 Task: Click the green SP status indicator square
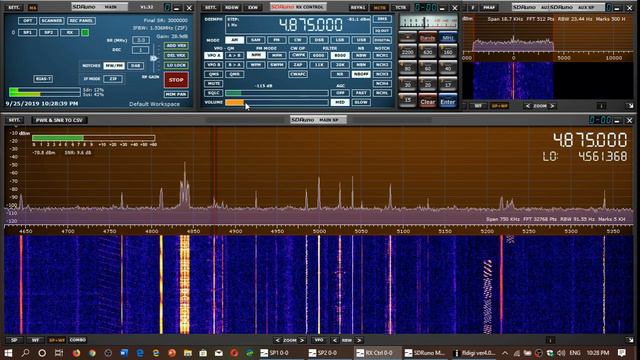click(x=85, y=32)
